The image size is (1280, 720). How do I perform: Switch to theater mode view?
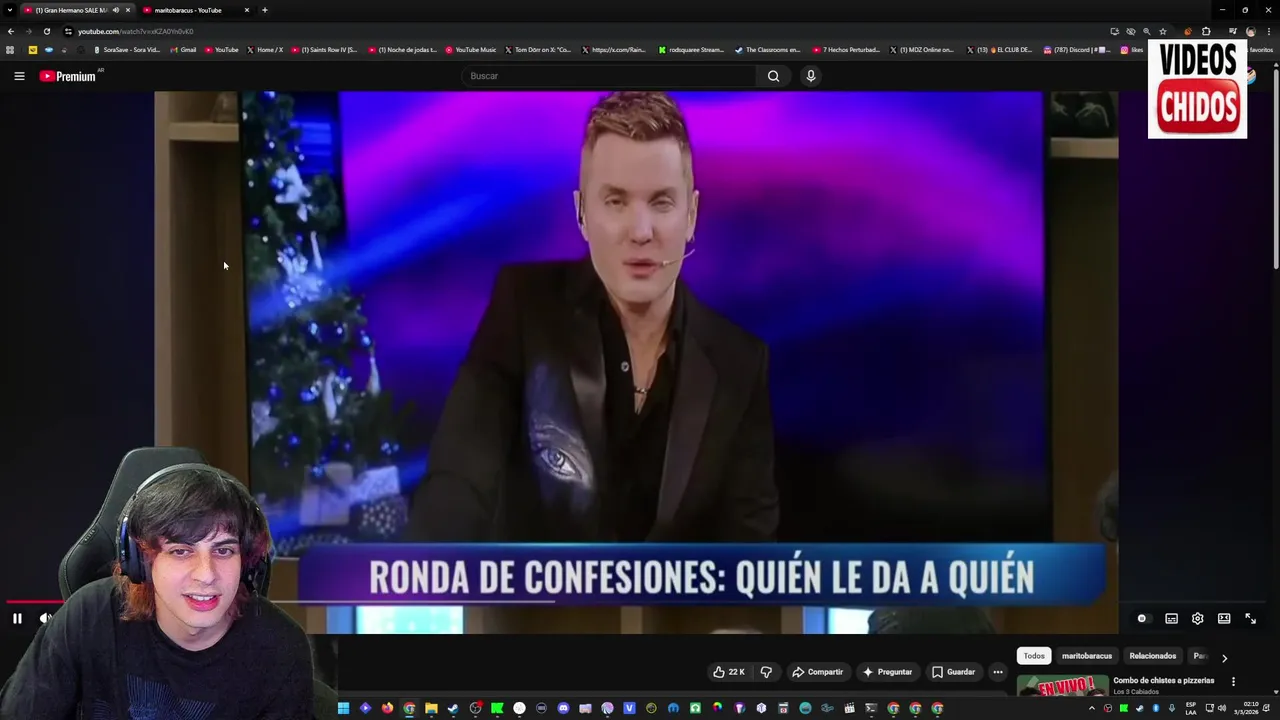click(1224, 619)
